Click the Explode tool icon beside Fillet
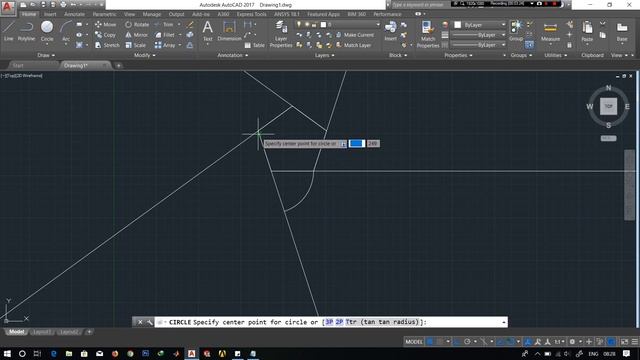This screenshot has width=640, height=360. [190, 35]
